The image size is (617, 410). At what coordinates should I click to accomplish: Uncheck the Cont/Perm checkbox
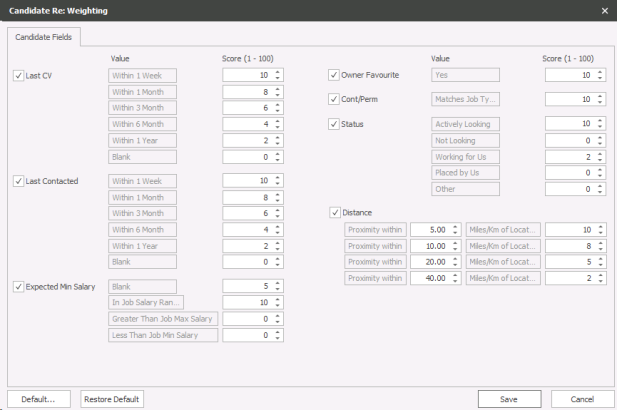coord(335,99)
